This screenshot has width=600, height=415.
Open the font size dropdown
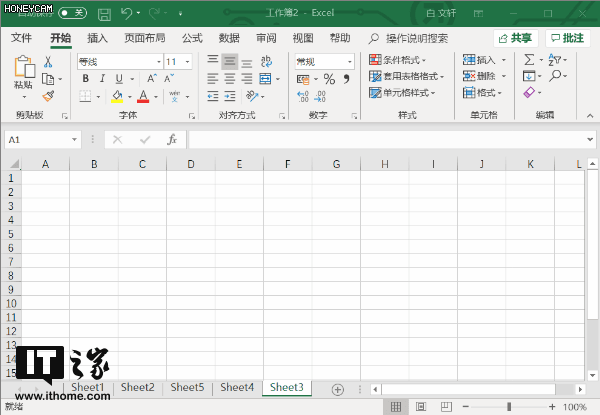pyautogui.click(x=188, y=62)
